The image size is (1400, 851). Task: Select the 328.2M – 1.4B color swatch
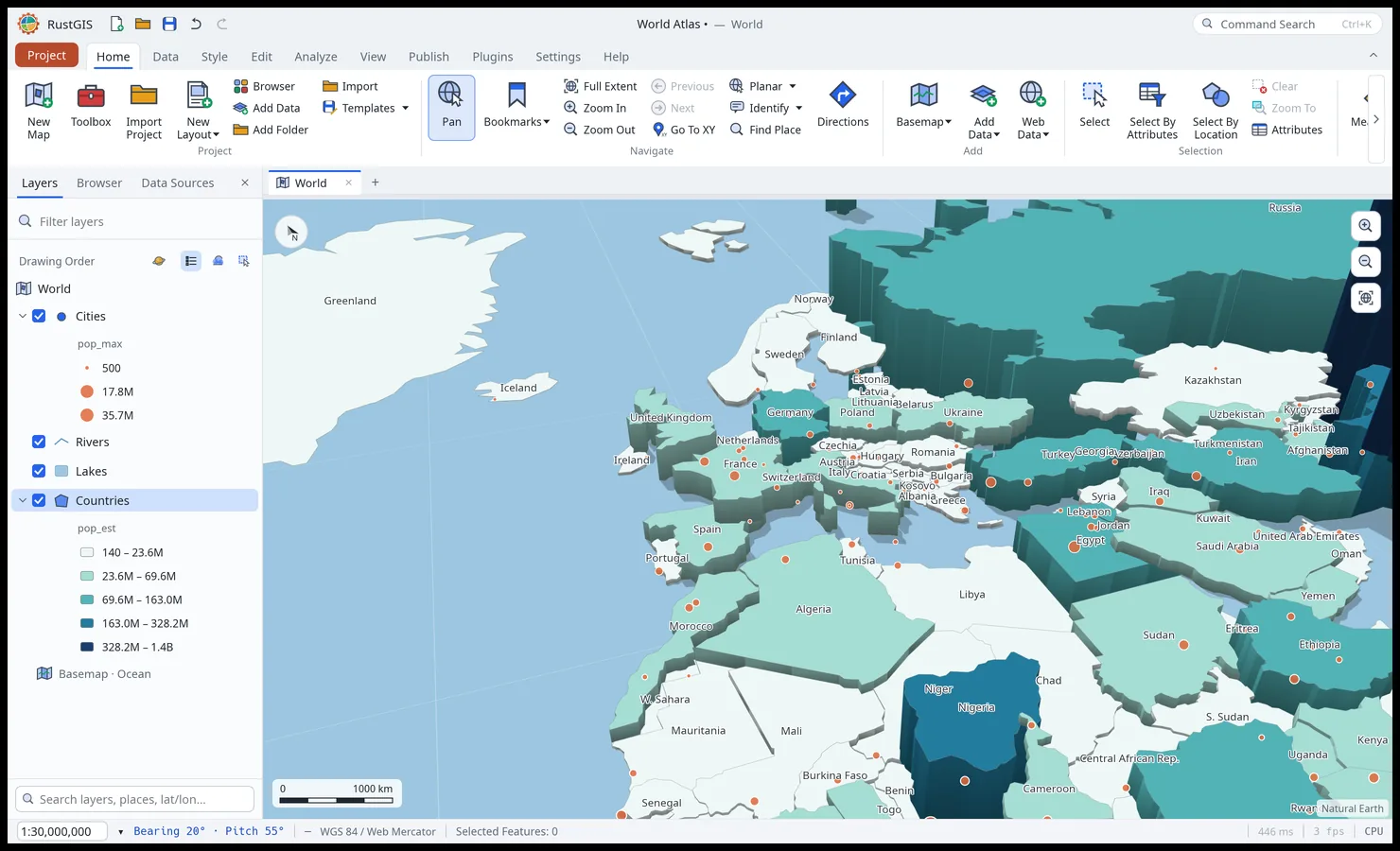click(87, 647)
